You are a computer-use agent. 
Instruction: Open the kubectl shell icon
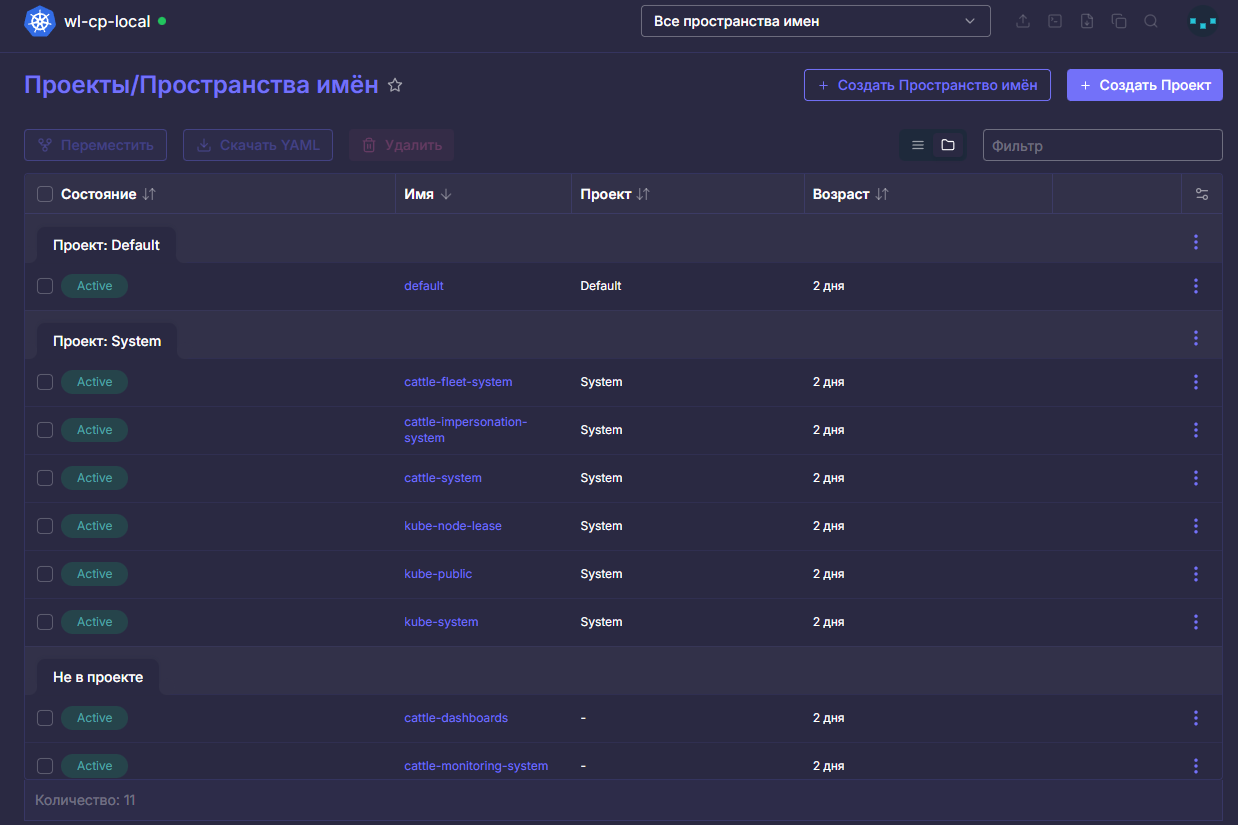point(1055,21)
